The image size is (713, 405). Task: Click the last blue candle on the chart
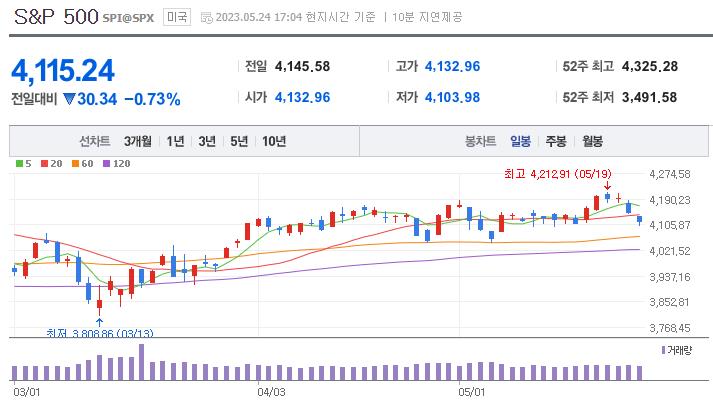pos(640,220)
